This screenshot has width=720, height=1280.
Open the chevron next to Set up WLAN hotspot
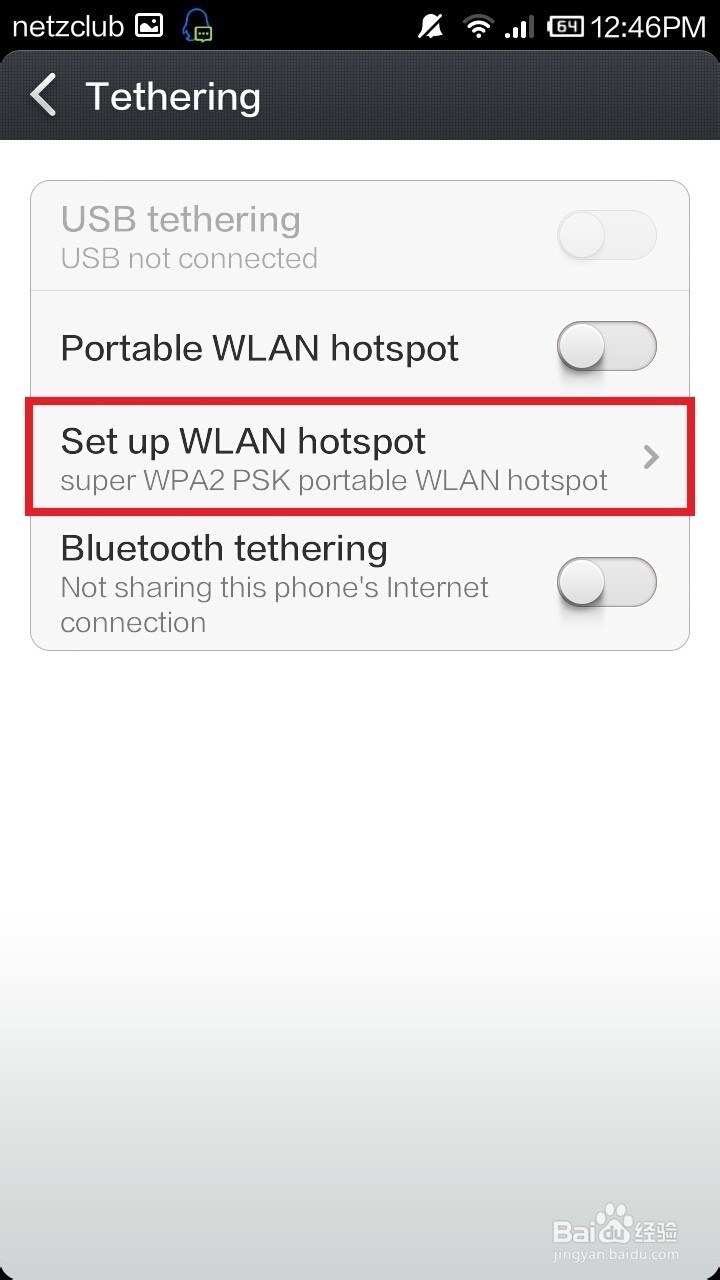click(x=652, y=457)
